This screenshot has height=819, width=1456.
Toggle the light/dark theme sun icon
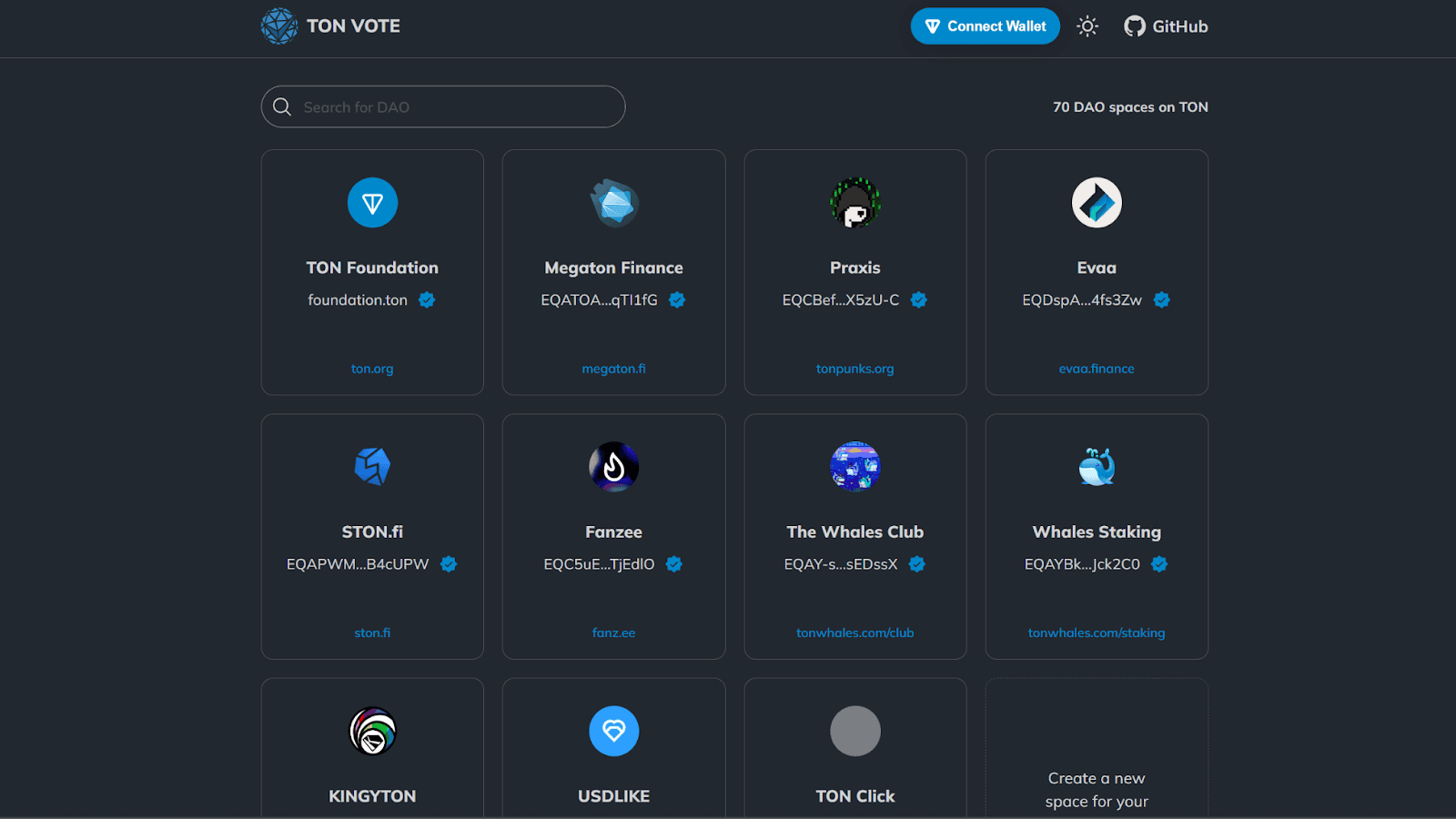pos(1087,26)
